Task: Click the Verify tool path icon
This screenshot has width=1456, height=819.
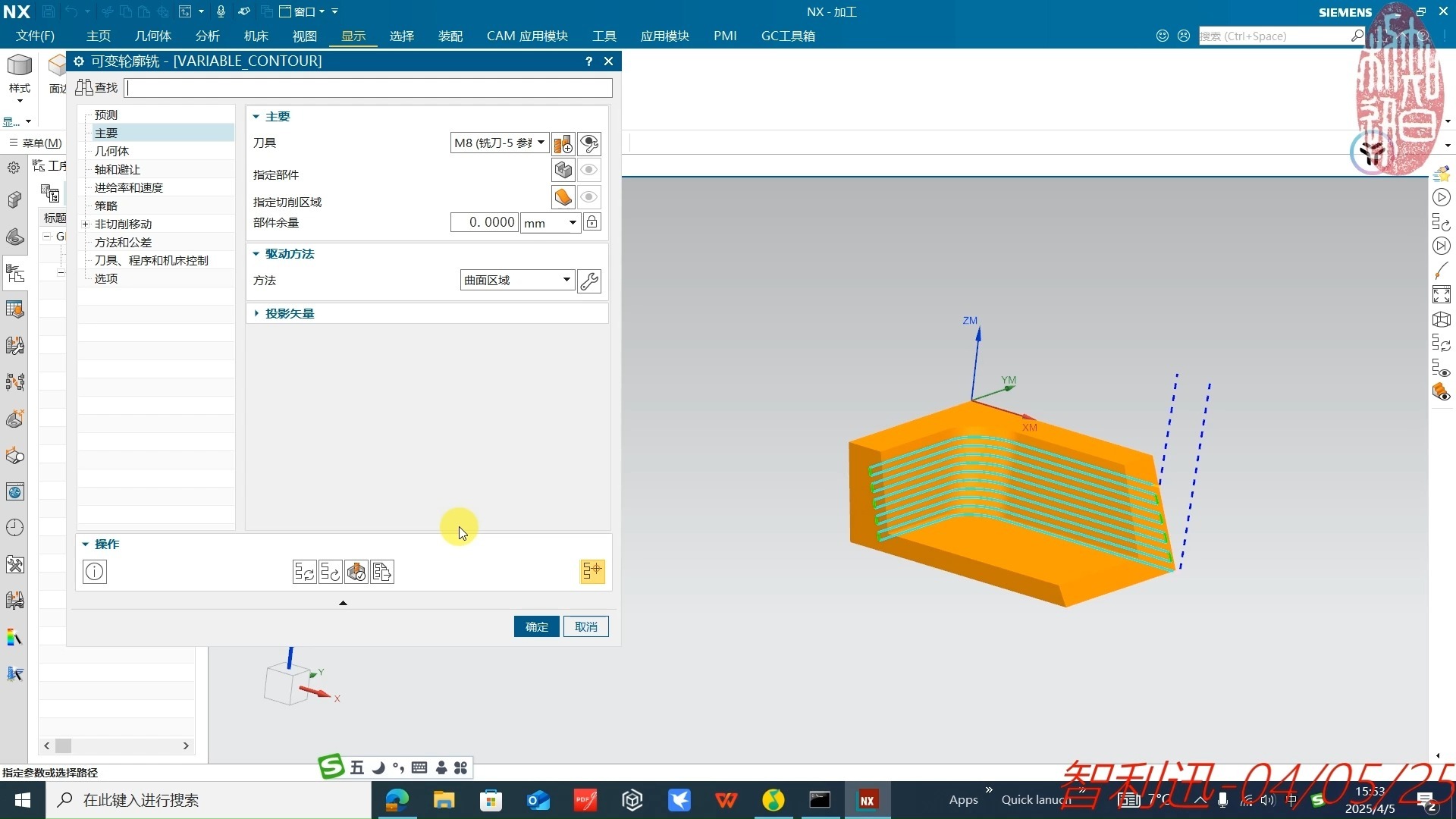Action: coord(356,572)
